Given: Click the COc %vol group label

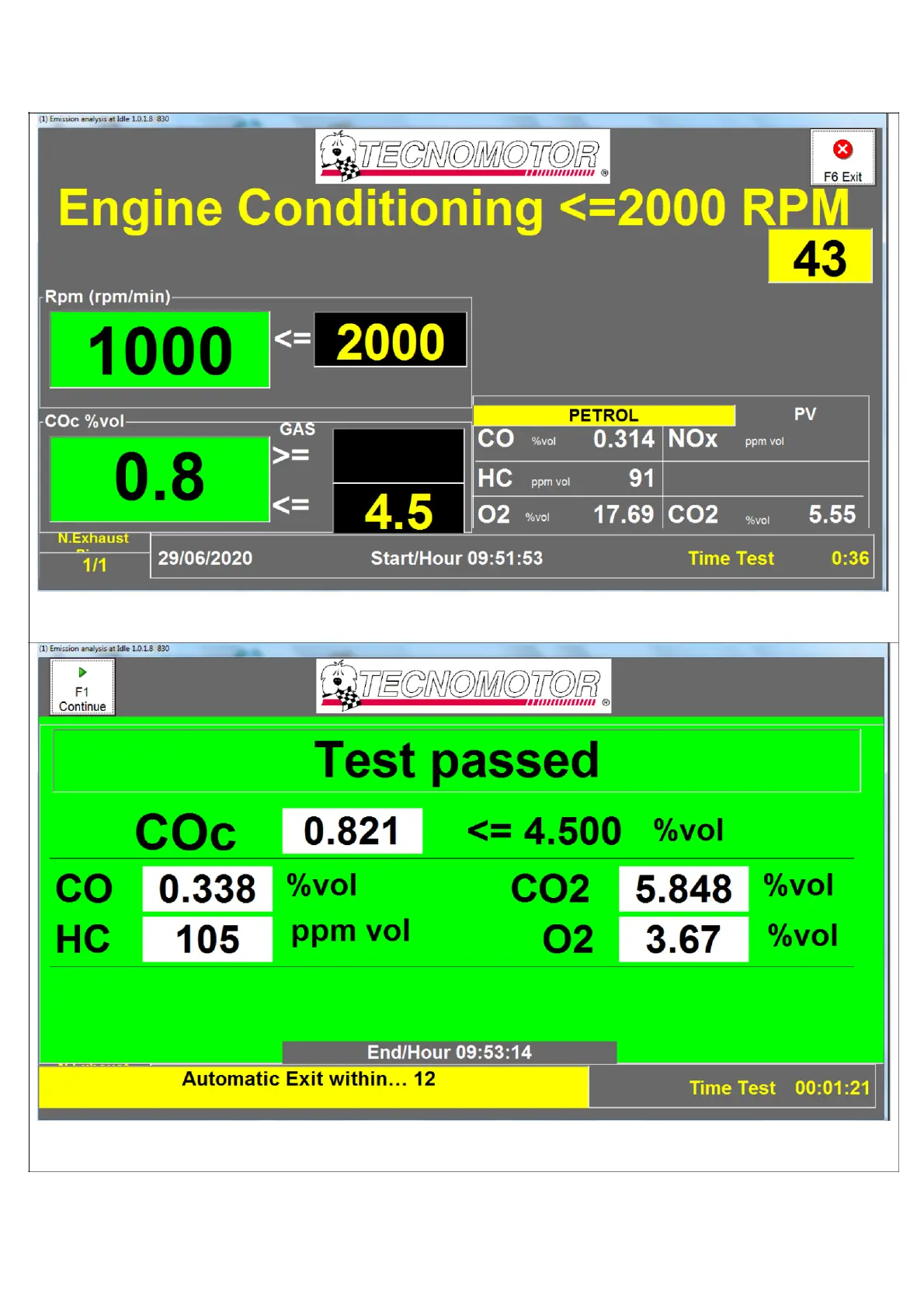Looking at the screenshot, I should click(x=84, y=421).
